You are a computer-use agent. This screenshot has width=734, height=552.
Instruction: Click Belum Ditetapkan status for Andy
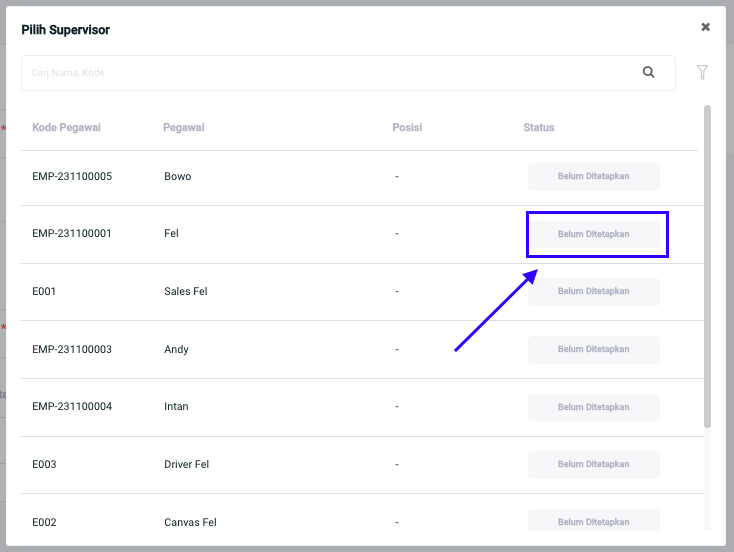pos(593,350)
